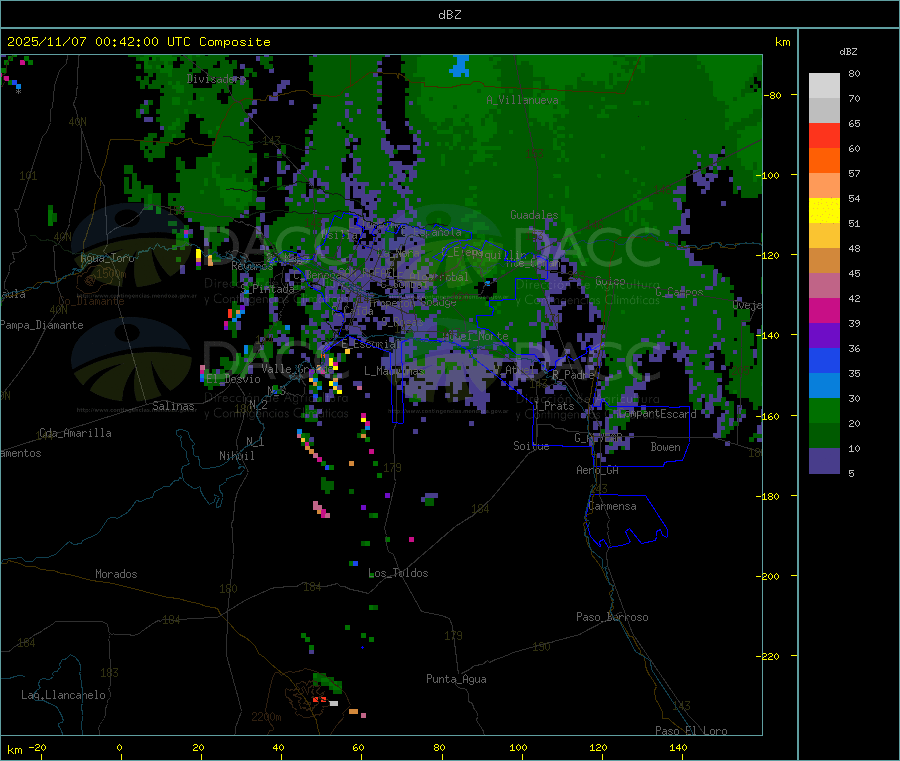
Task: Click the 100 km horizontal axis label
Action: [x=518, y=747]
